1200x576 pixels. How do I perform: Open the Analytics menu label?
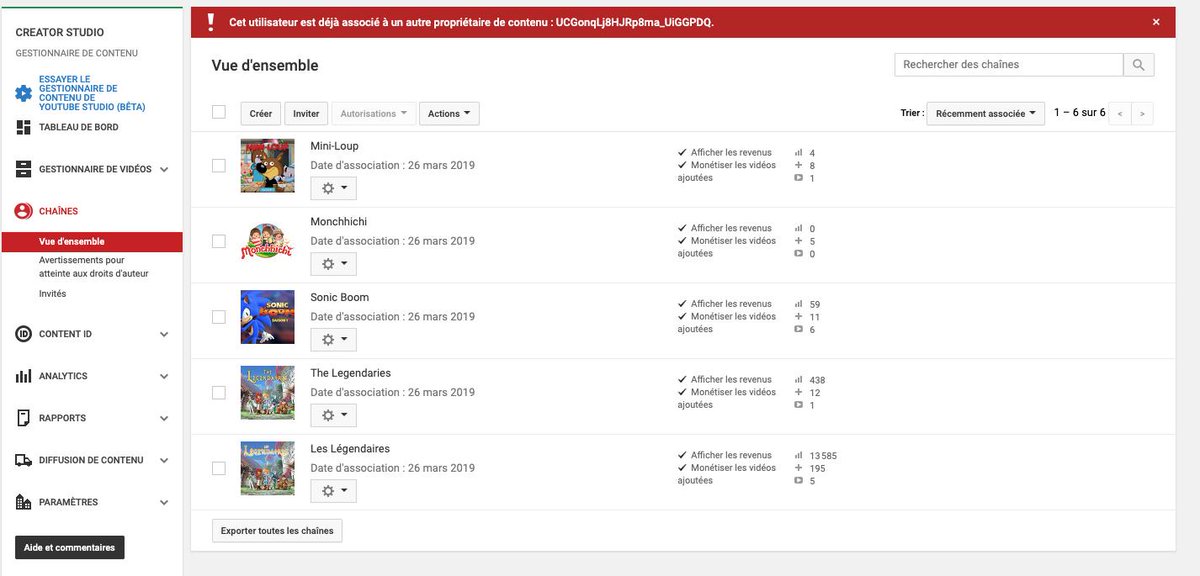click(63, 376)
